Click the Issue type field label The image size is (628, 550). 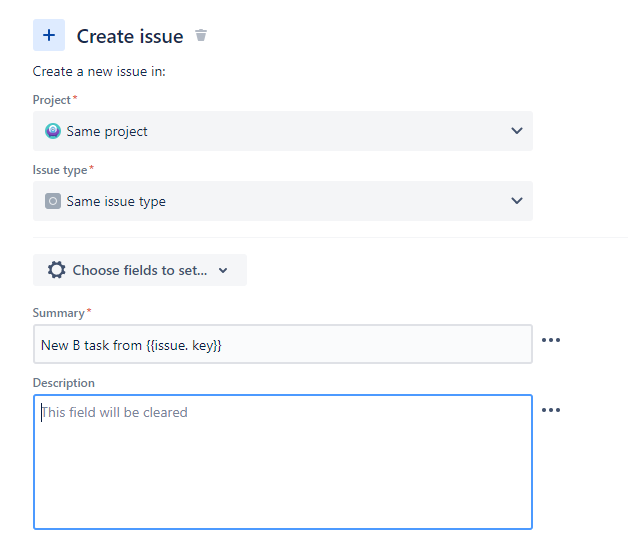(x=60, y=170)
